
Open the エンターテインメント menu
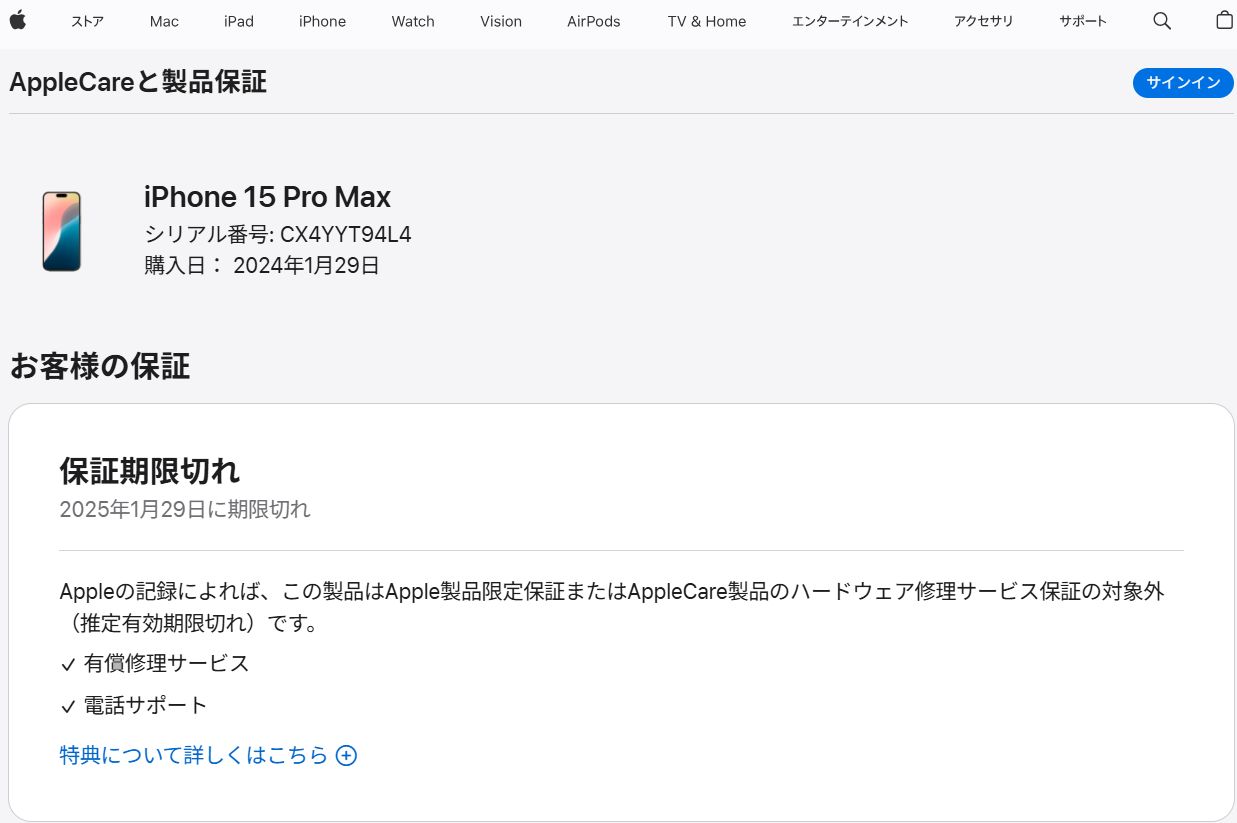[x=850, y=21]
